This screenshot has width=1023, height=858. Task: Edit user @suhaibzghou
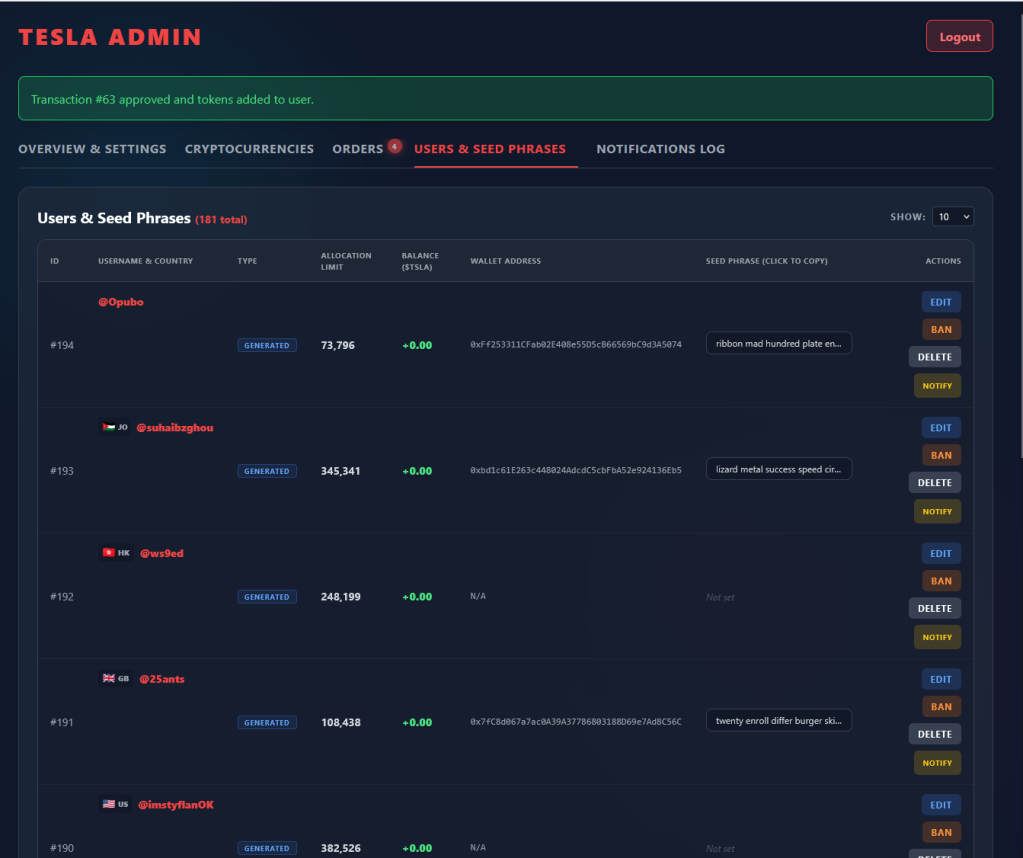coord(941,428)
